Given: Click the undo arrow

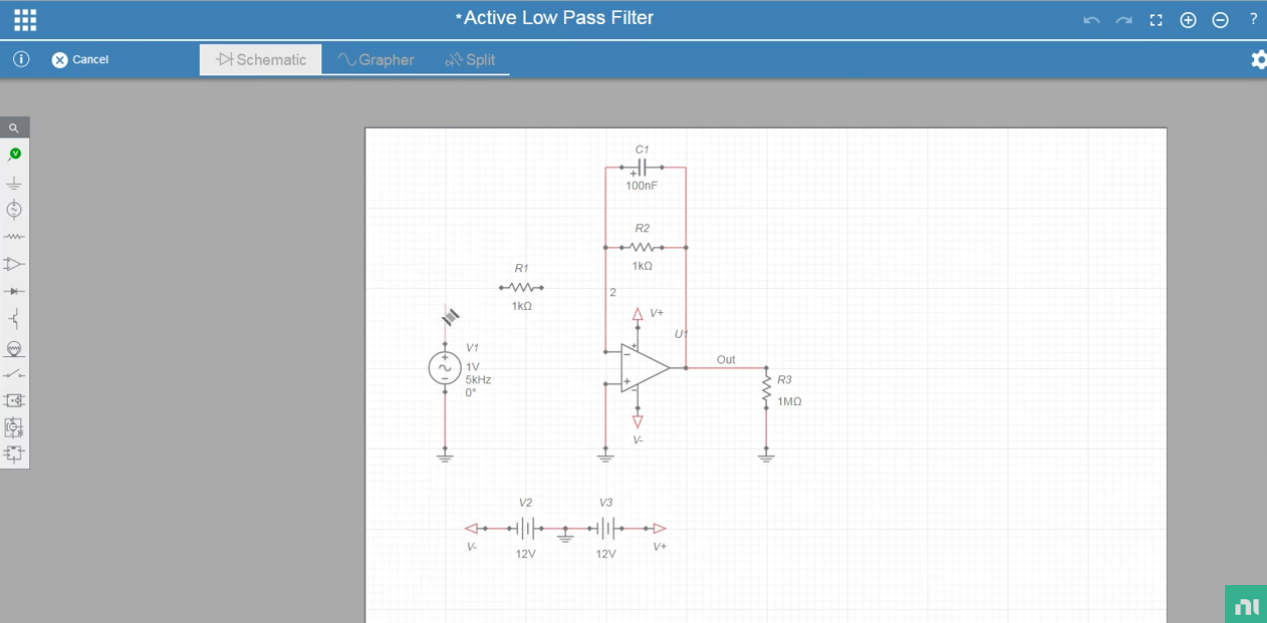Looking at the screenshot, I should pyautogui.click(x=1092, y=20).
